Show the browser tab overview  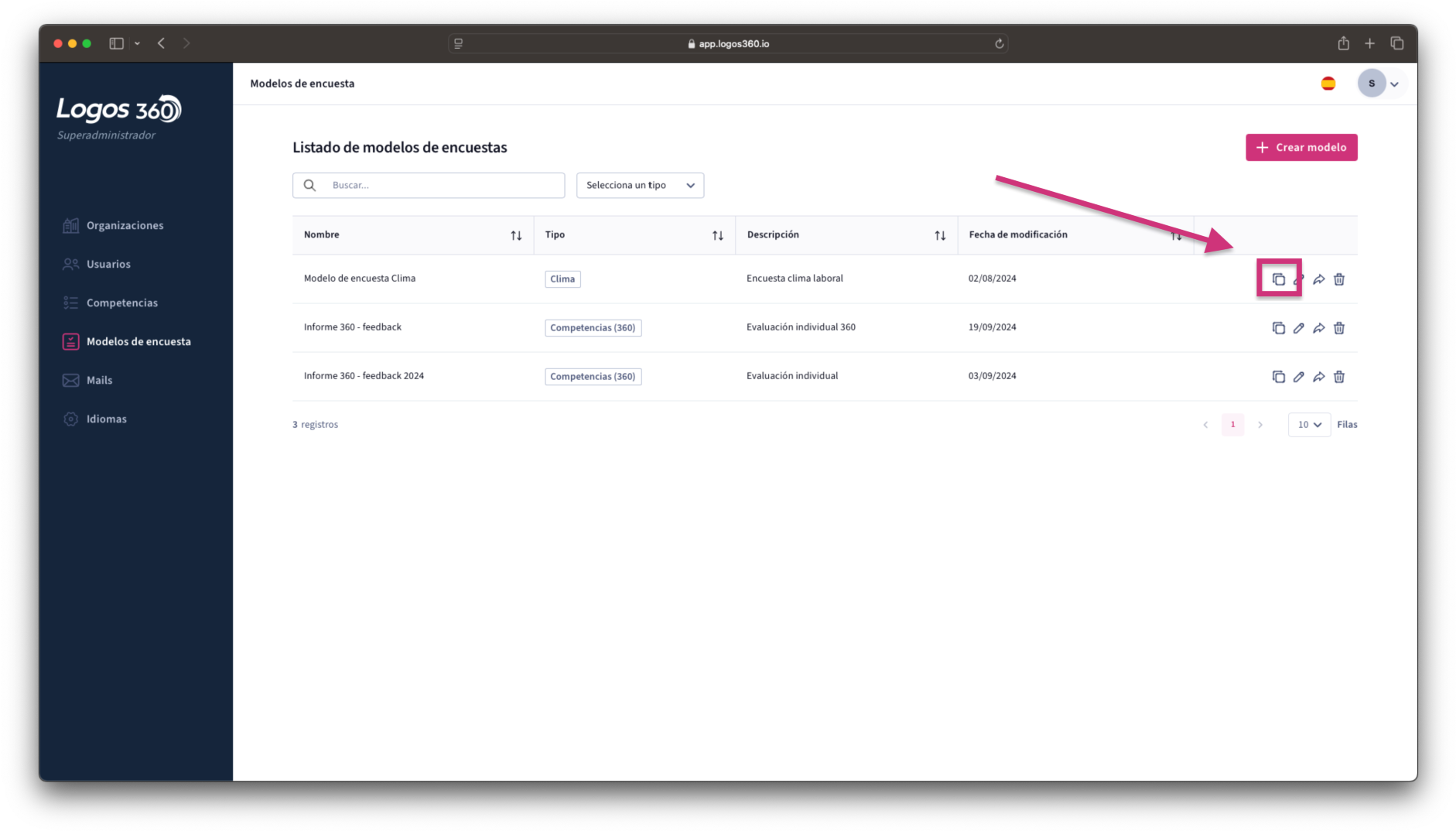coord(1396,43)
